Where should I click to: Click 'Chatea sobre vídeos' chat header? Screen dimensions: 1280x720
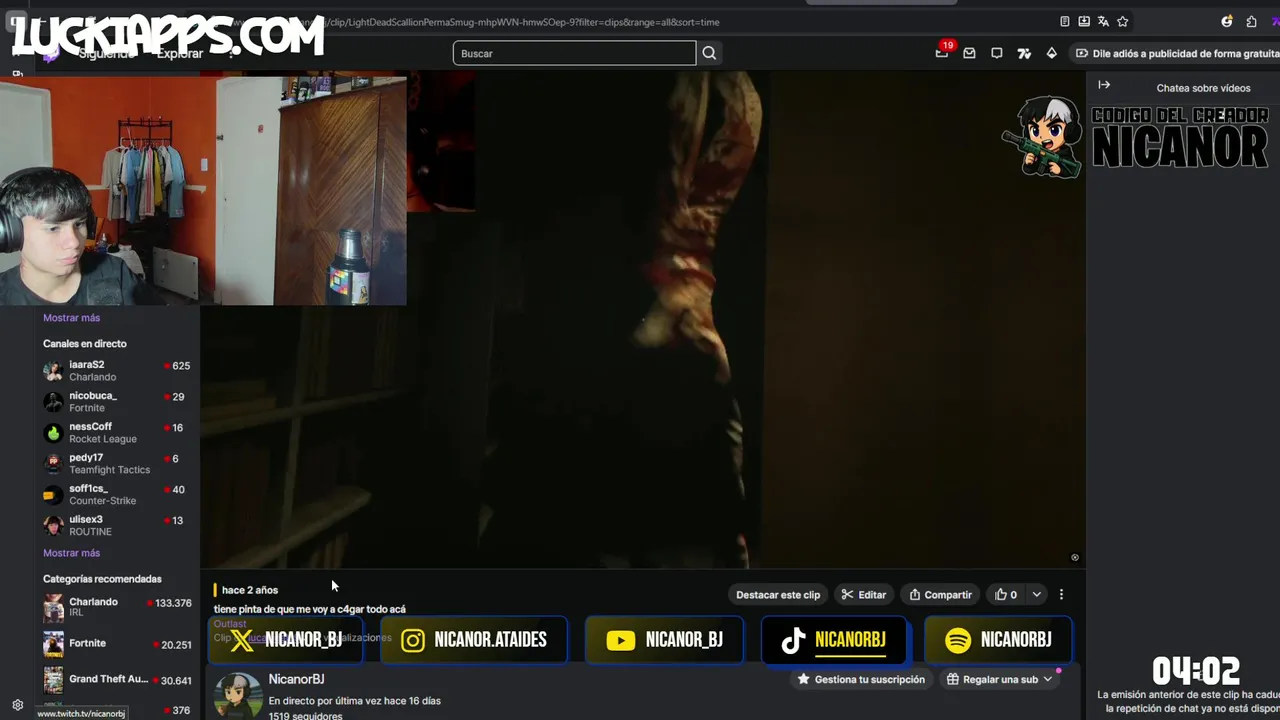tap(1203, 88)
